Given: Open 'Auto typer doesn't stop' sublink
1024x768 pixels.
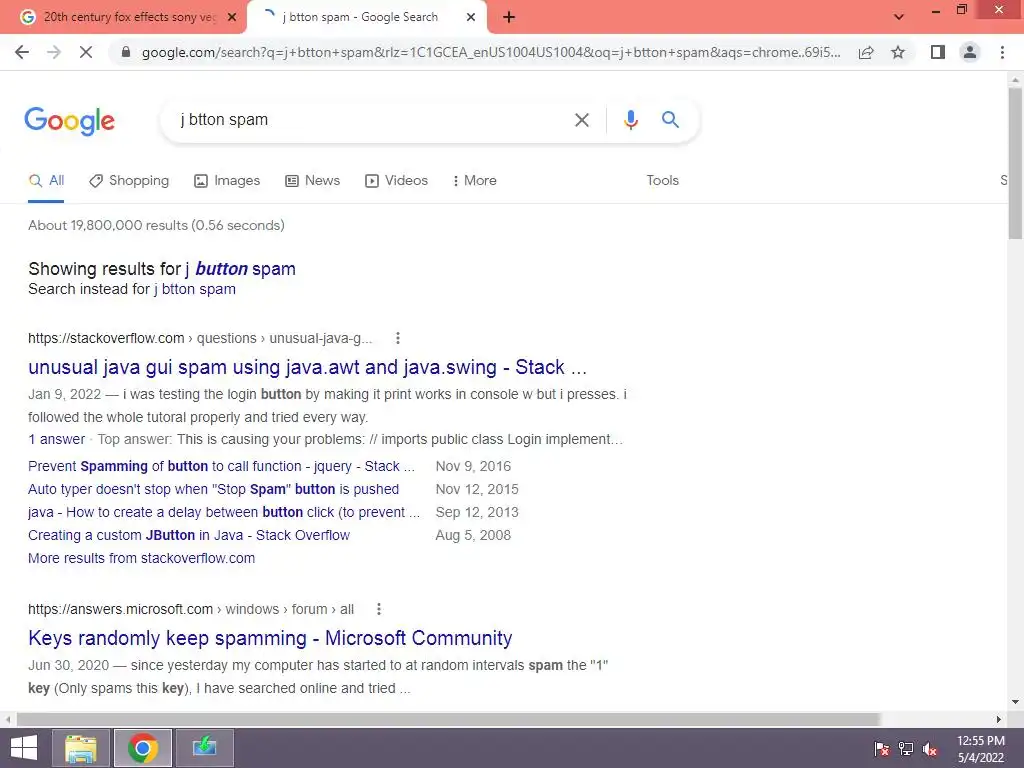Looking at the screenshot, I should click(214, 489).
